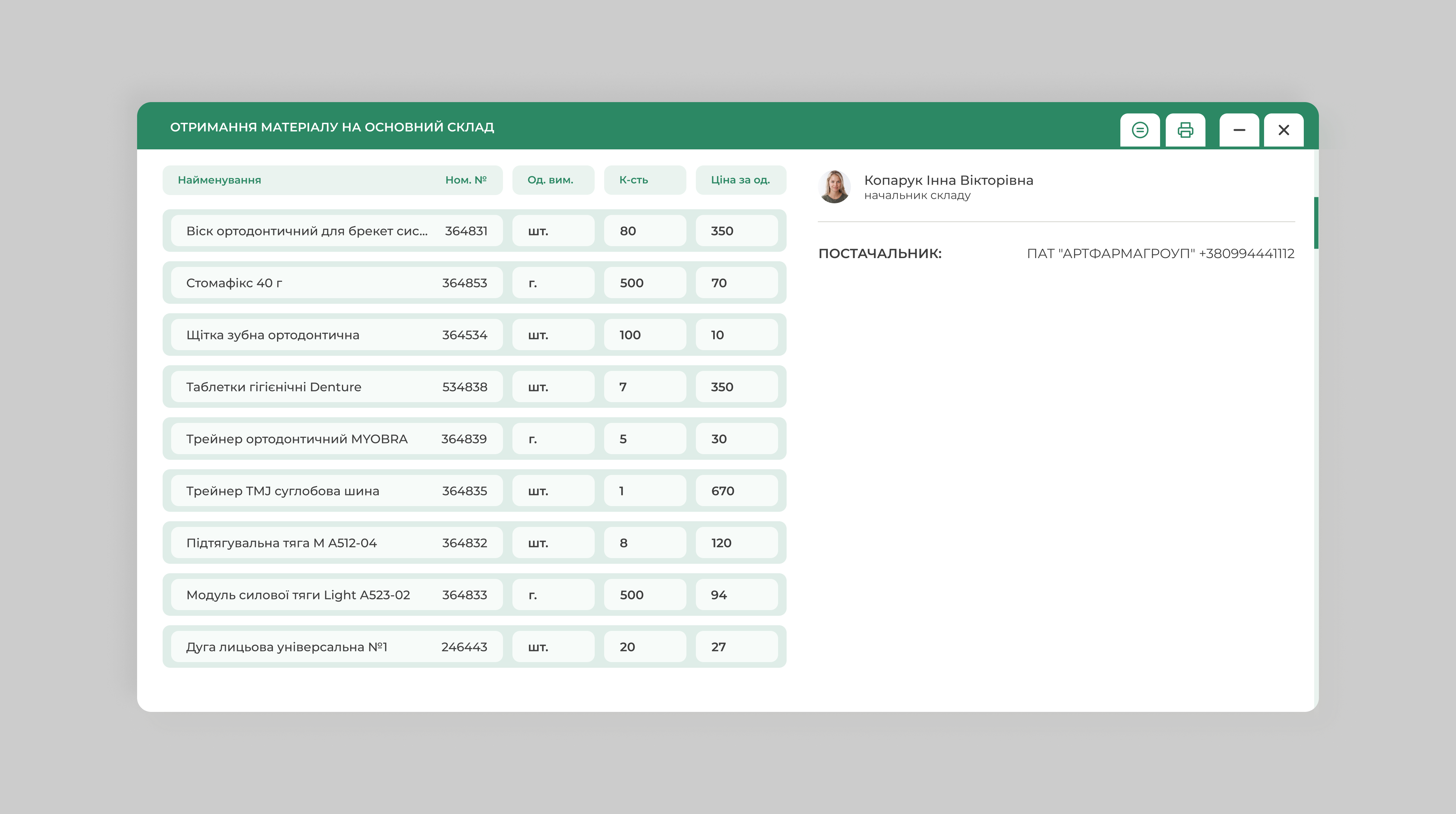Click the Найменування column header
Screen dimensions: 1456x814
point(219,180)
